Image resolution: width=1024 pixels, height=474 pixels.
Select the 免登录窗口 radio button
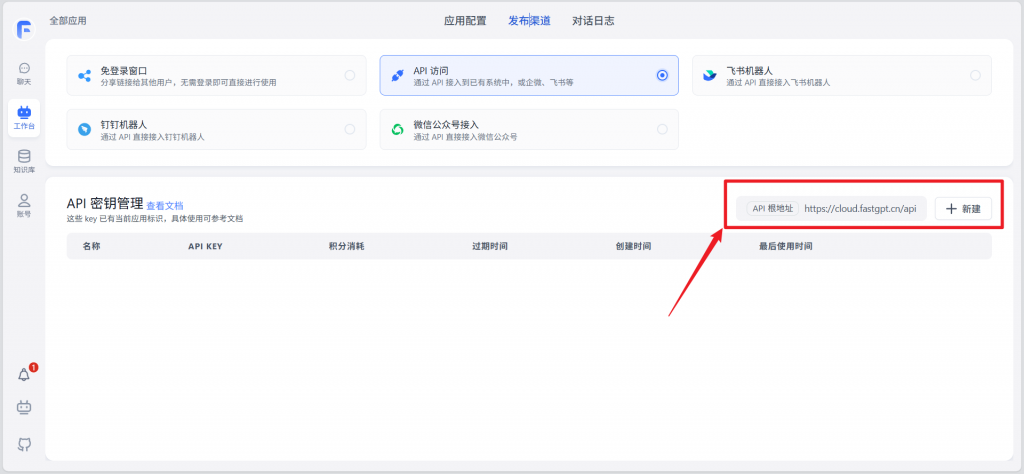(349, 75)
